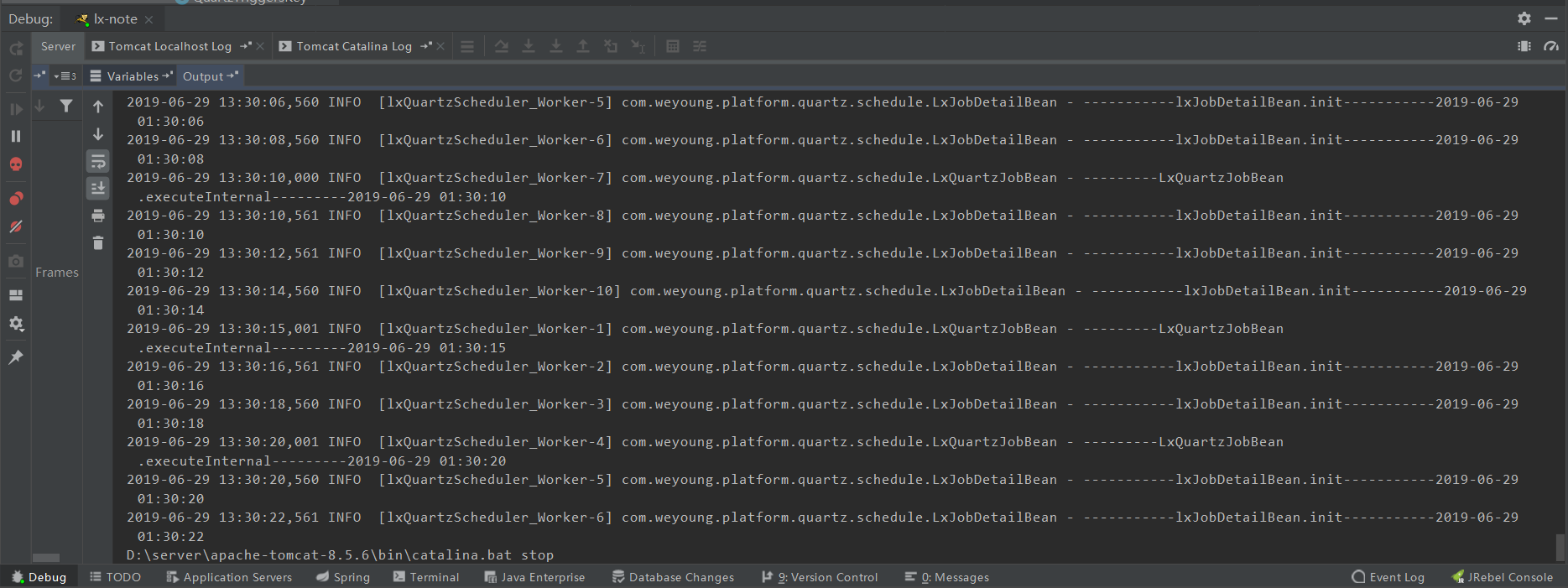Screen dimensions: 1568x588
Task: Click the console vertical scrollbar thumb
Action: click(x=1560, y=548)
